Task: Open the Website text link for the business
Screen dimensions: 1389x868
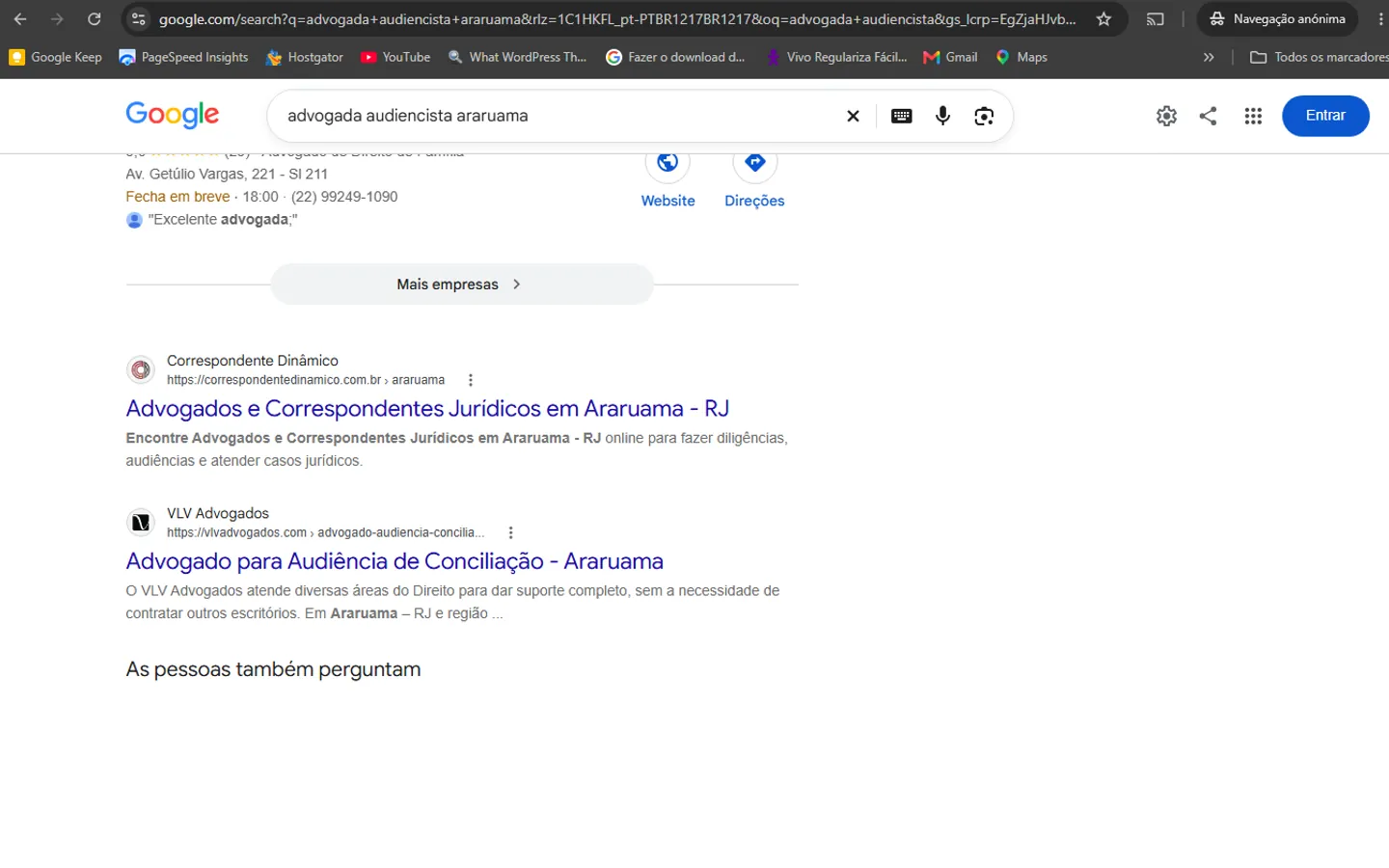Action: coord(668,201)
